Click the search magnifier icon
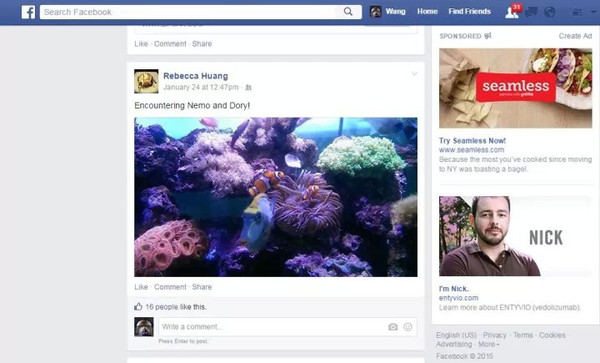The height and width of the screenshot is (363, 600). (348, 12)
